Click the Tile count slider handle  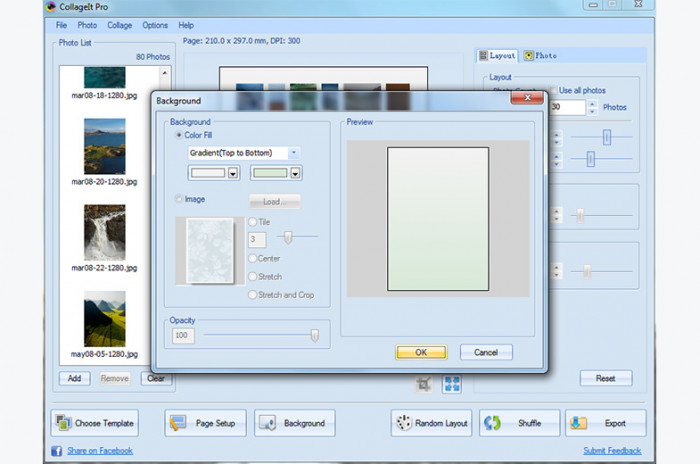point(288,237)
